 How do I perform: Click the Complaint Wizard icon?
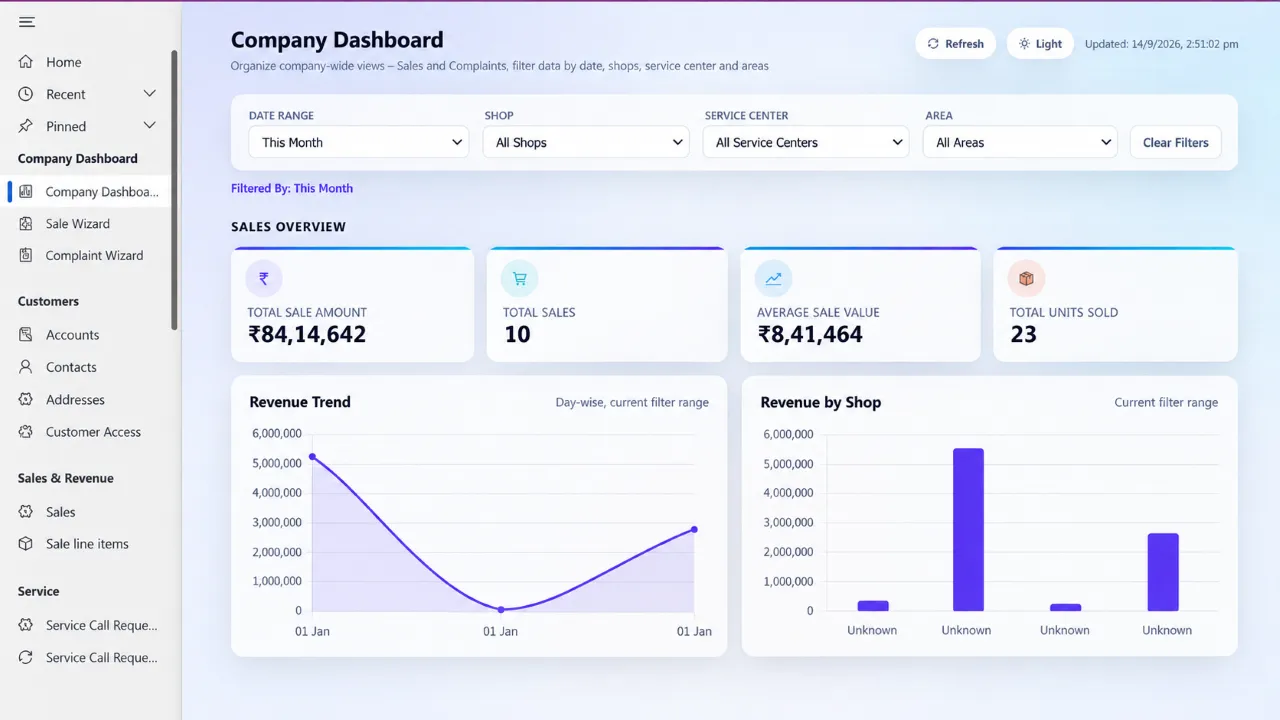[x=26, y=255]
